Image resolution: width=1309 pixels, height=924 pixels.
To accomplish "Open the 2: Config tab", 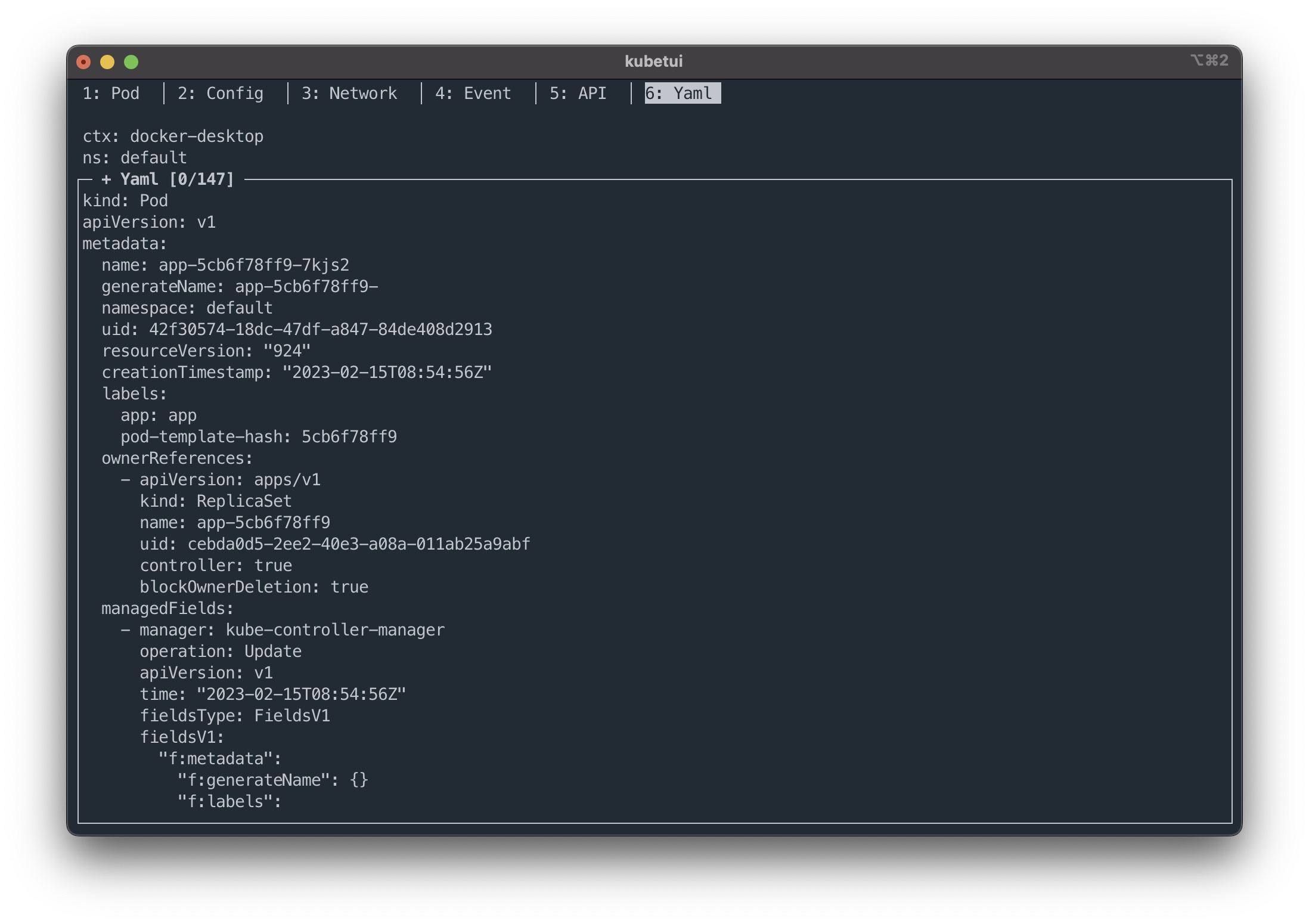I will [220, 94].
